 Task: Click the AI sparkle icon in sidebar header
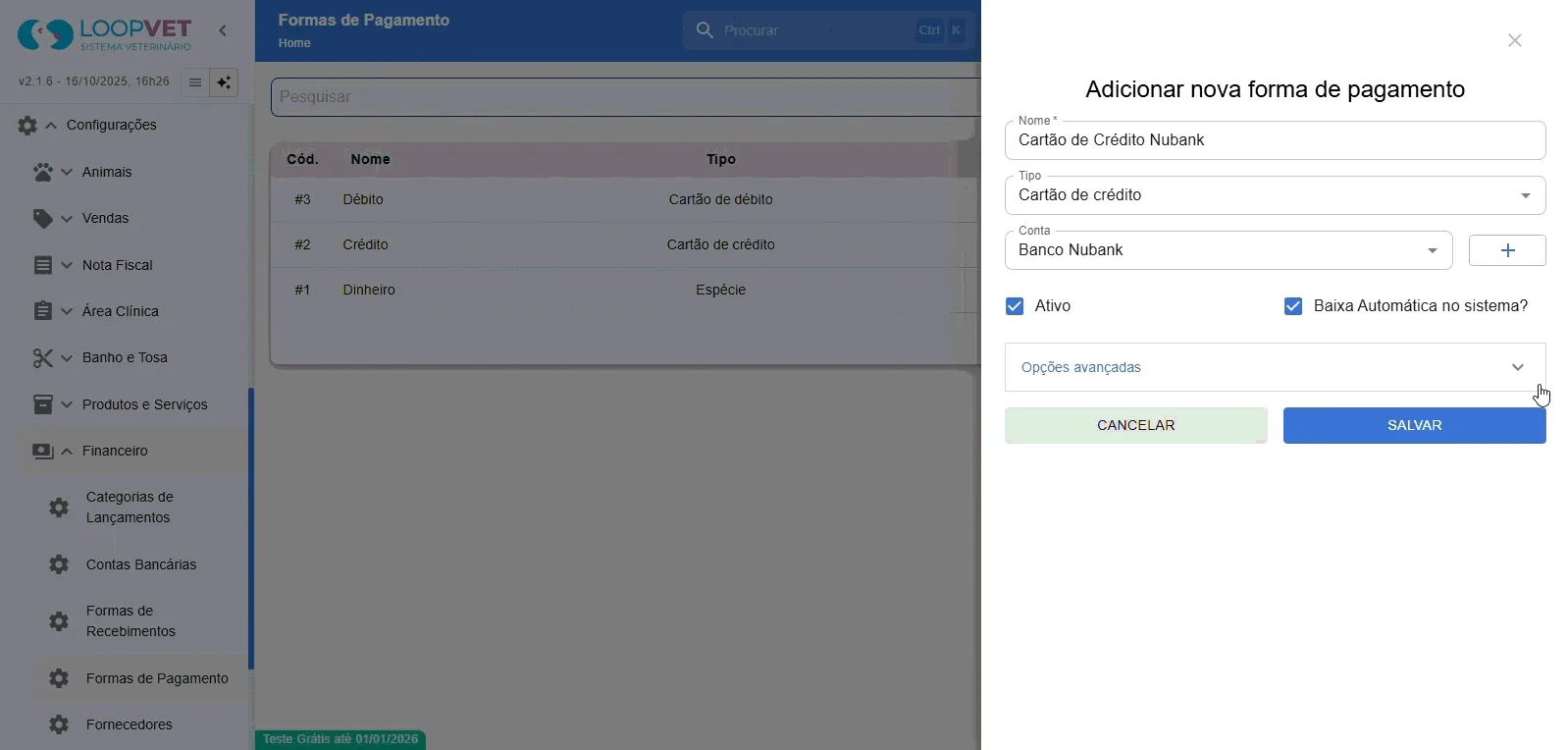pyautogui.click(x=224, y=82)
